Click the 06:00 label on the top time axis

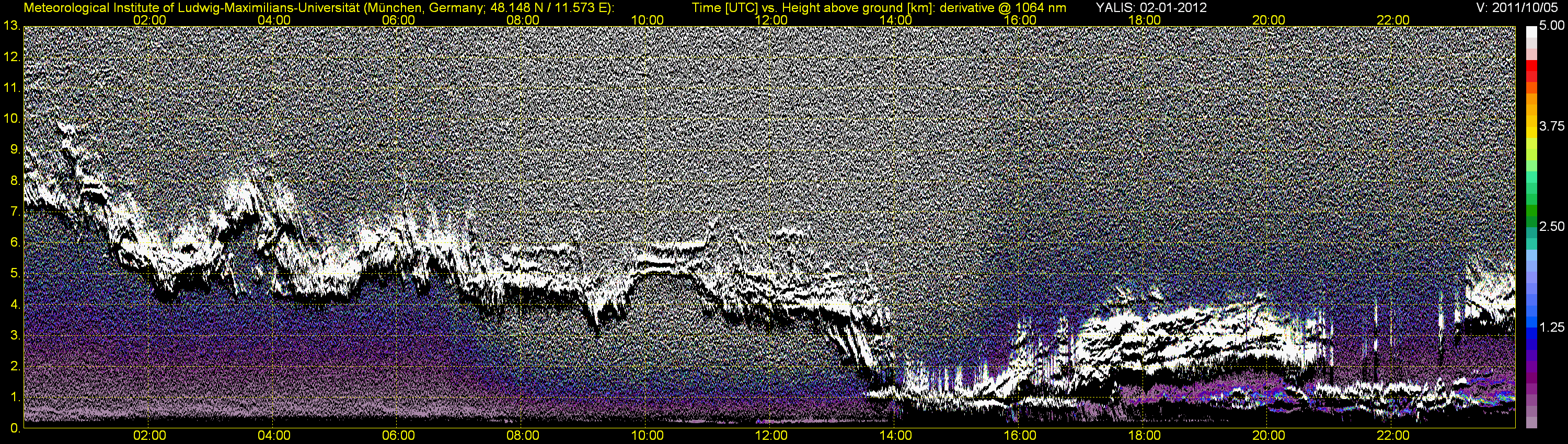tap(398, 20)
